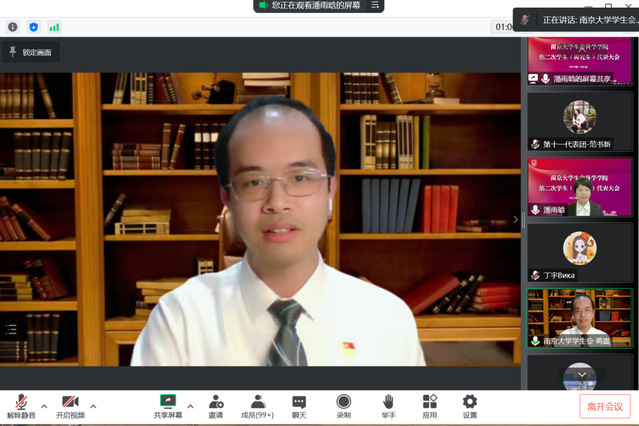Pin the view with 锁定画面

(31, 51)
